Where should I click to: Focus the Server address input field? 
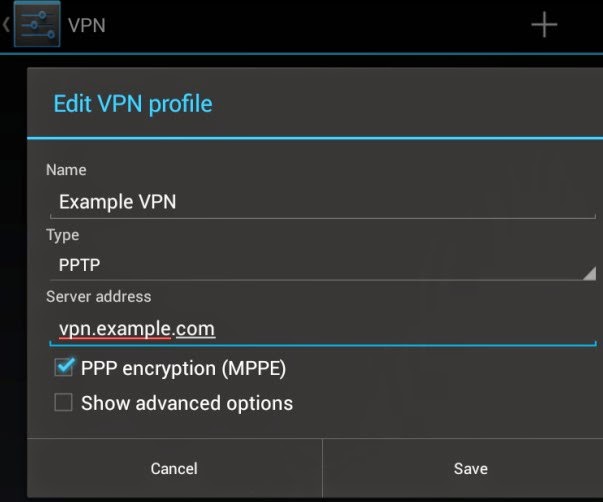click(323, 329)
